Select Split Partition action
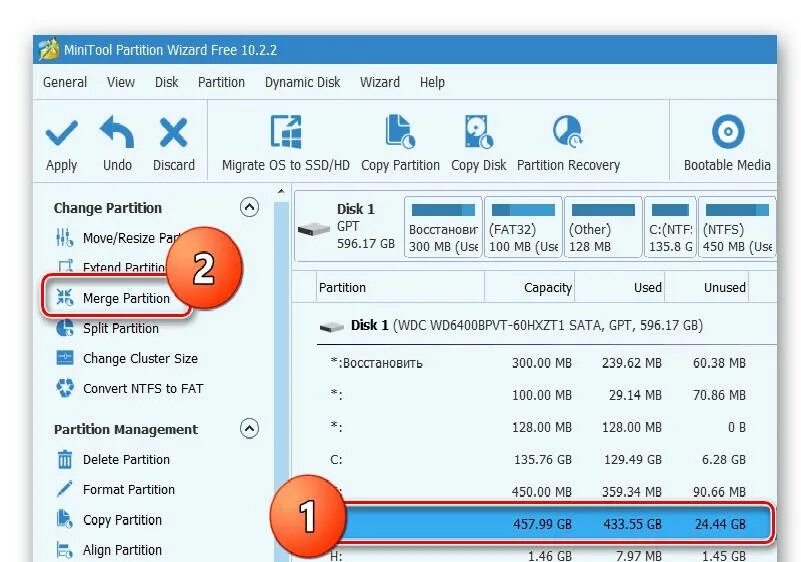801x562 pixels. click(x=107, y=328)
